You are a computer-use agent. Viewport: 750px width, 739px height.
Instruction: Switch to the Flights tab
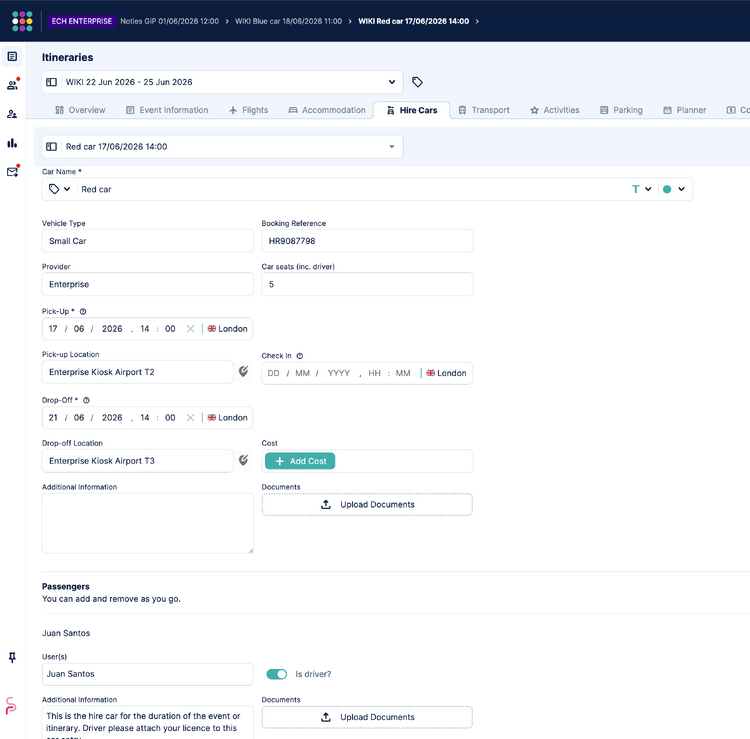tap(248, 110)
